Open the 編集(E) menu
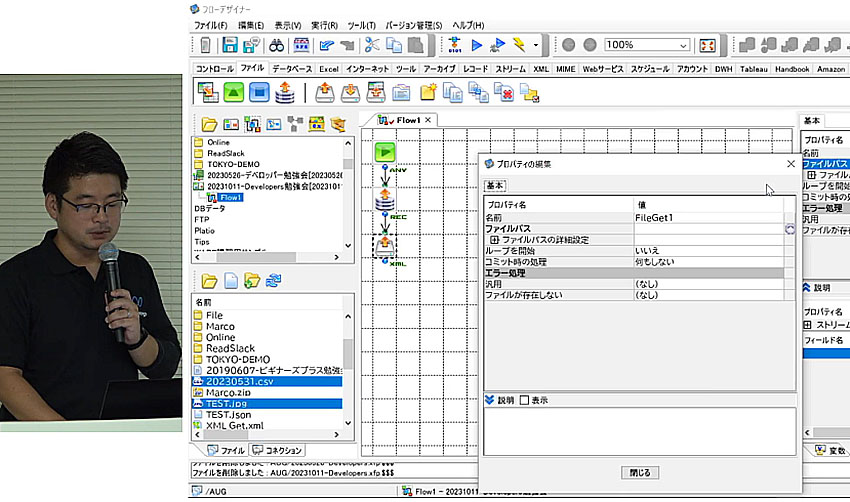Image resolution: width=850 pixels, height=502 pixels. click(251, 25)
